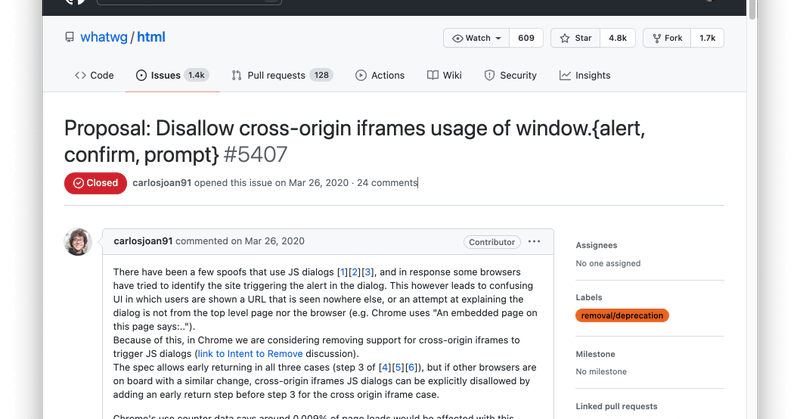Screen dimensions: 800x419
Task: Click the red Closed status badge
Action: [95, 183]
